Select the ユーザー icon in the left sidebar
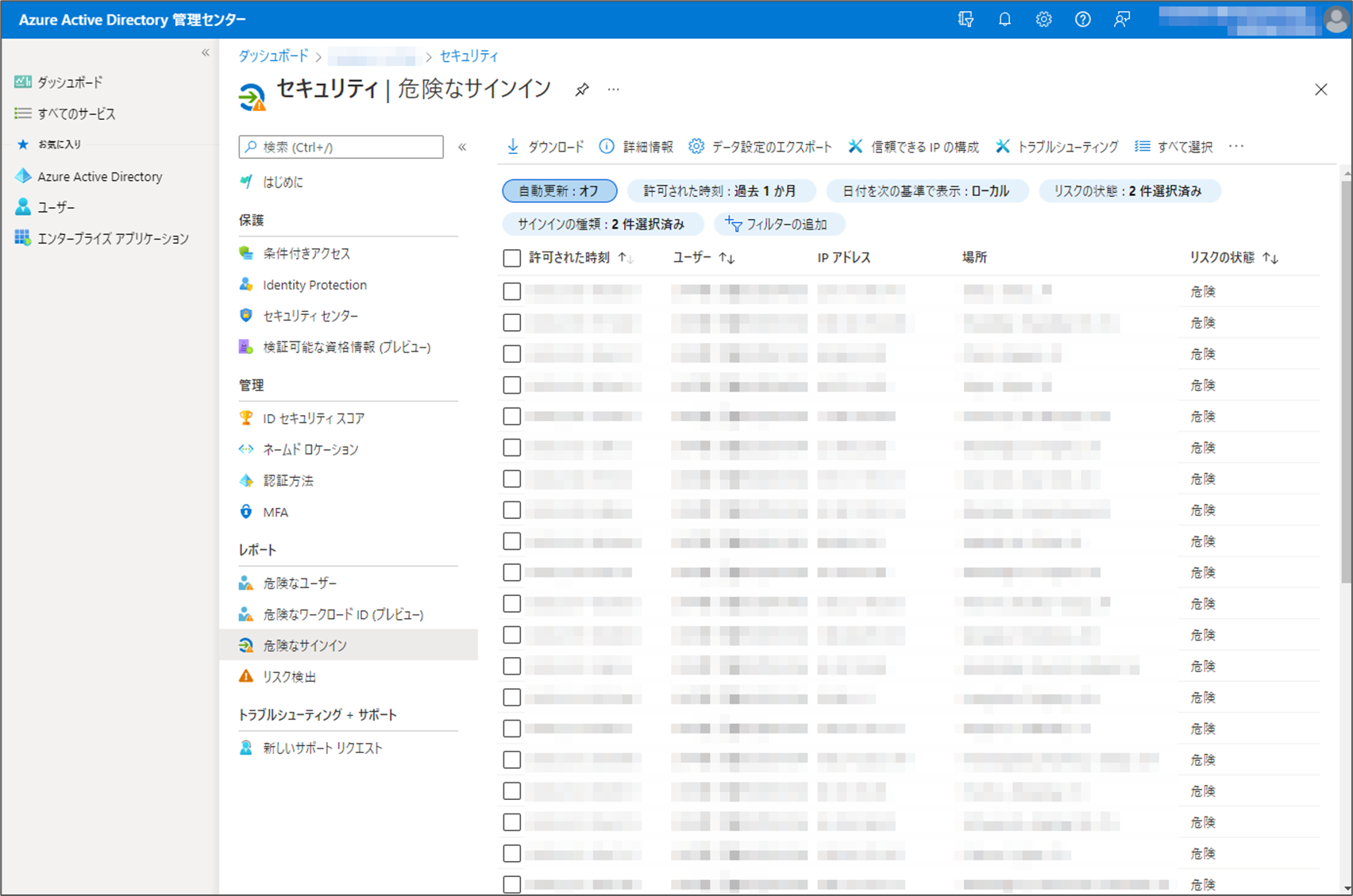The height and width of the screenshot is (896, 1353). pos(21,207)
